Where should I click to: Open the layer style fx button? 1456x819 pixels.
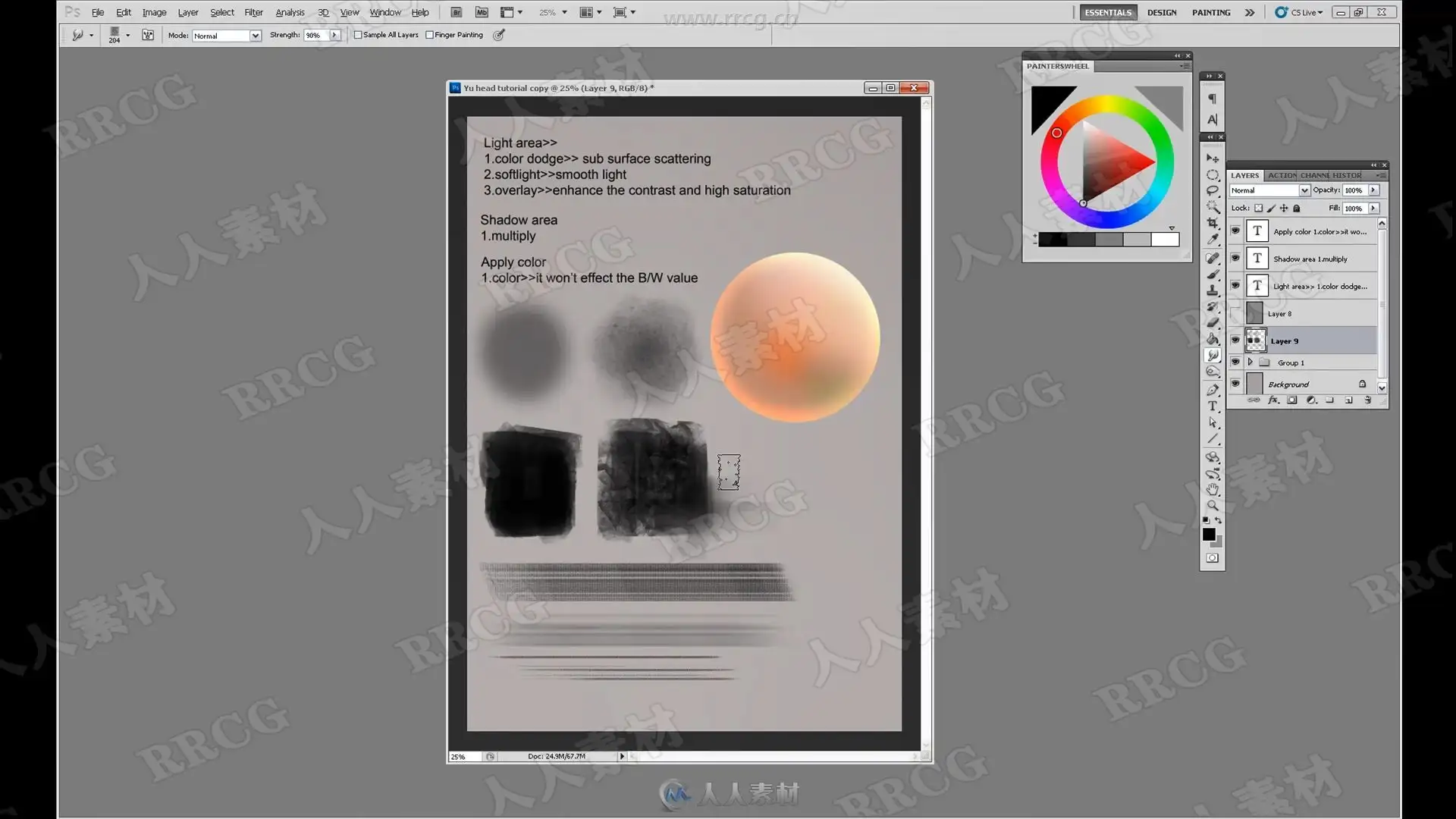pos(1273,400)
